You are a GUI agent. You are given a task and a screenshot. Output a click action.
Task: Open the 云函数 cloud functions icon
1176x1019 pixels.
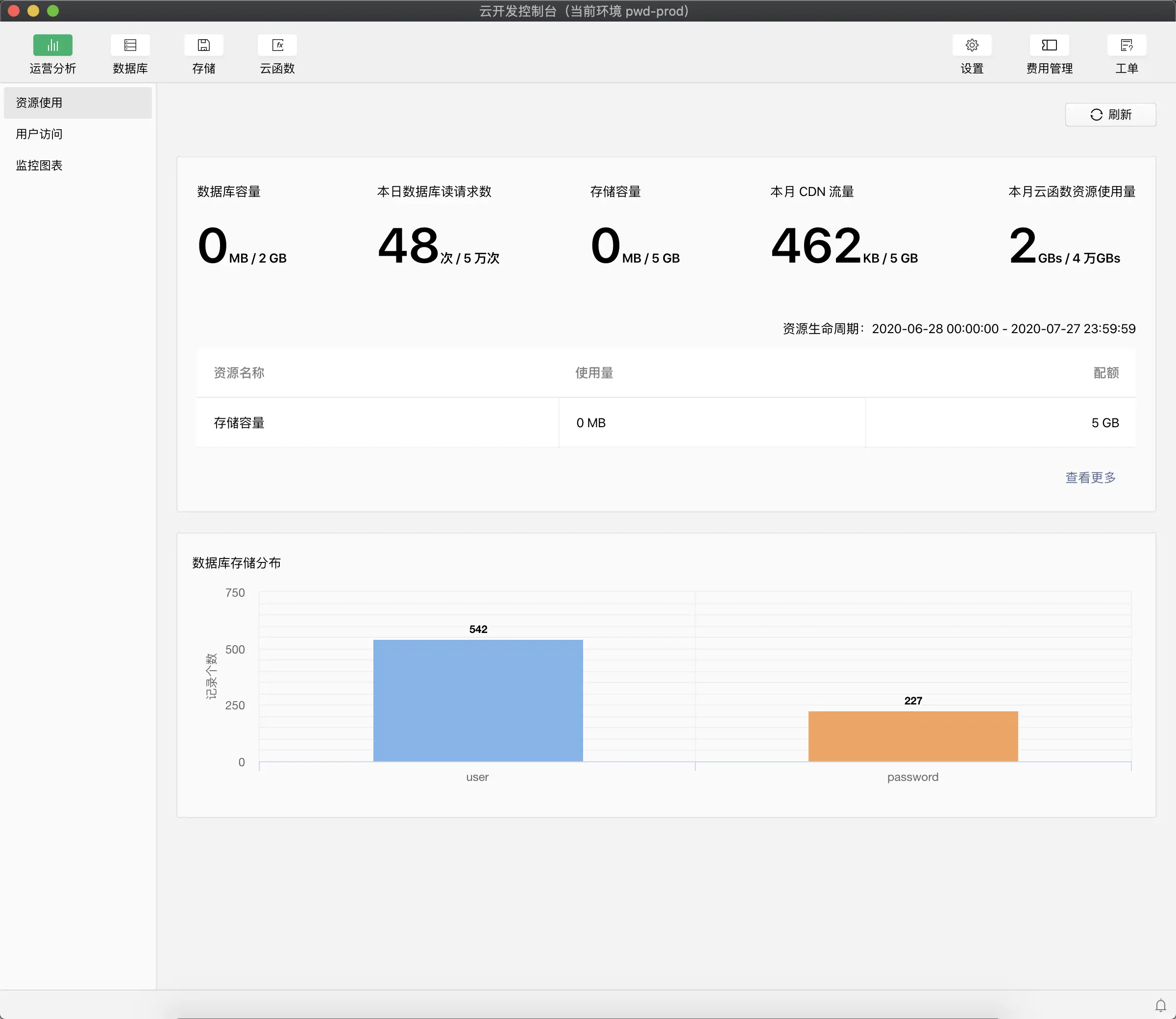point(277,46)
